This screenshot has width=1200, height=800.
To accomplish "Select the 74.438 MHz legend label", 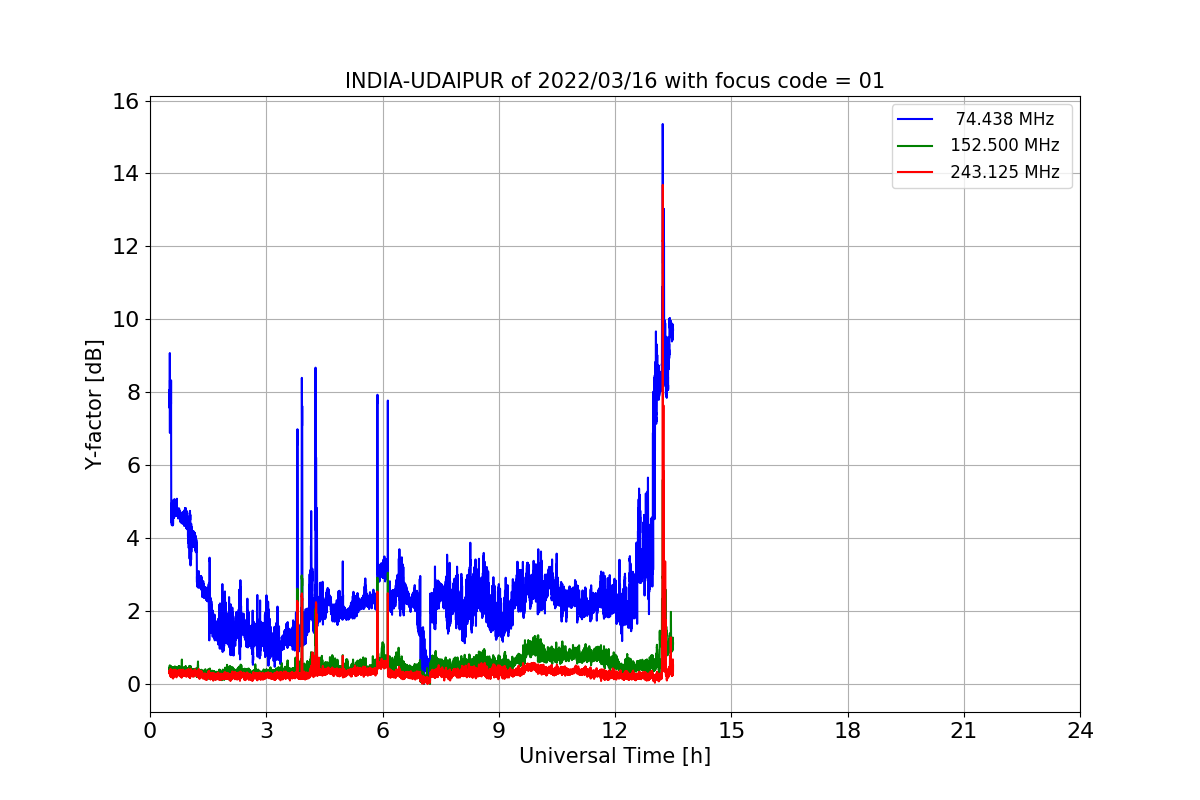I will (x=1004, y=119).
